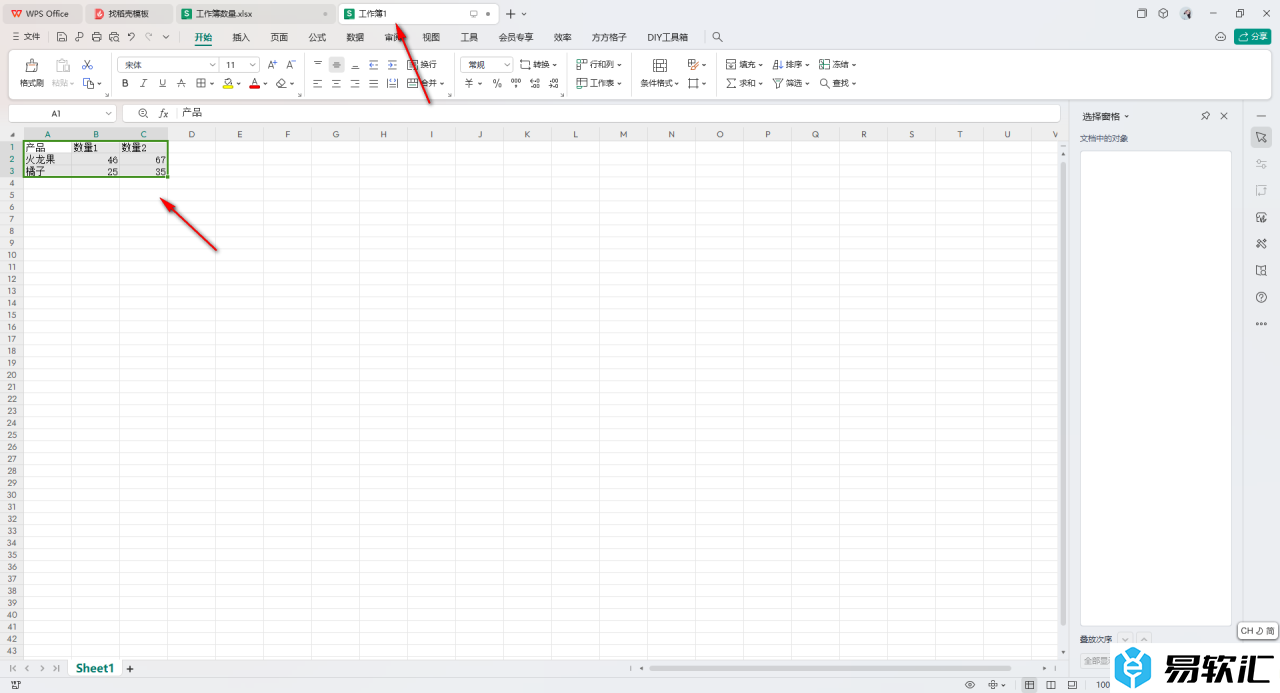Toggle horizontal center alignment
The height and width of the screenshot is (693, 1280).
point(336,83)
